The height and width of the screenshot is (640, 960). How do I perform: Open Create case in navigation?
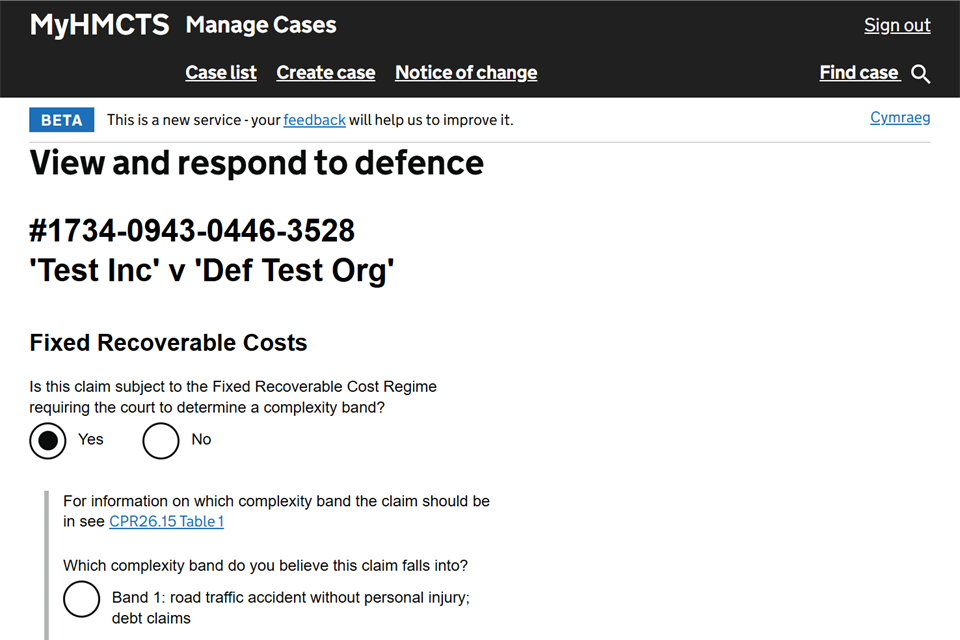[x=326, y=73]
